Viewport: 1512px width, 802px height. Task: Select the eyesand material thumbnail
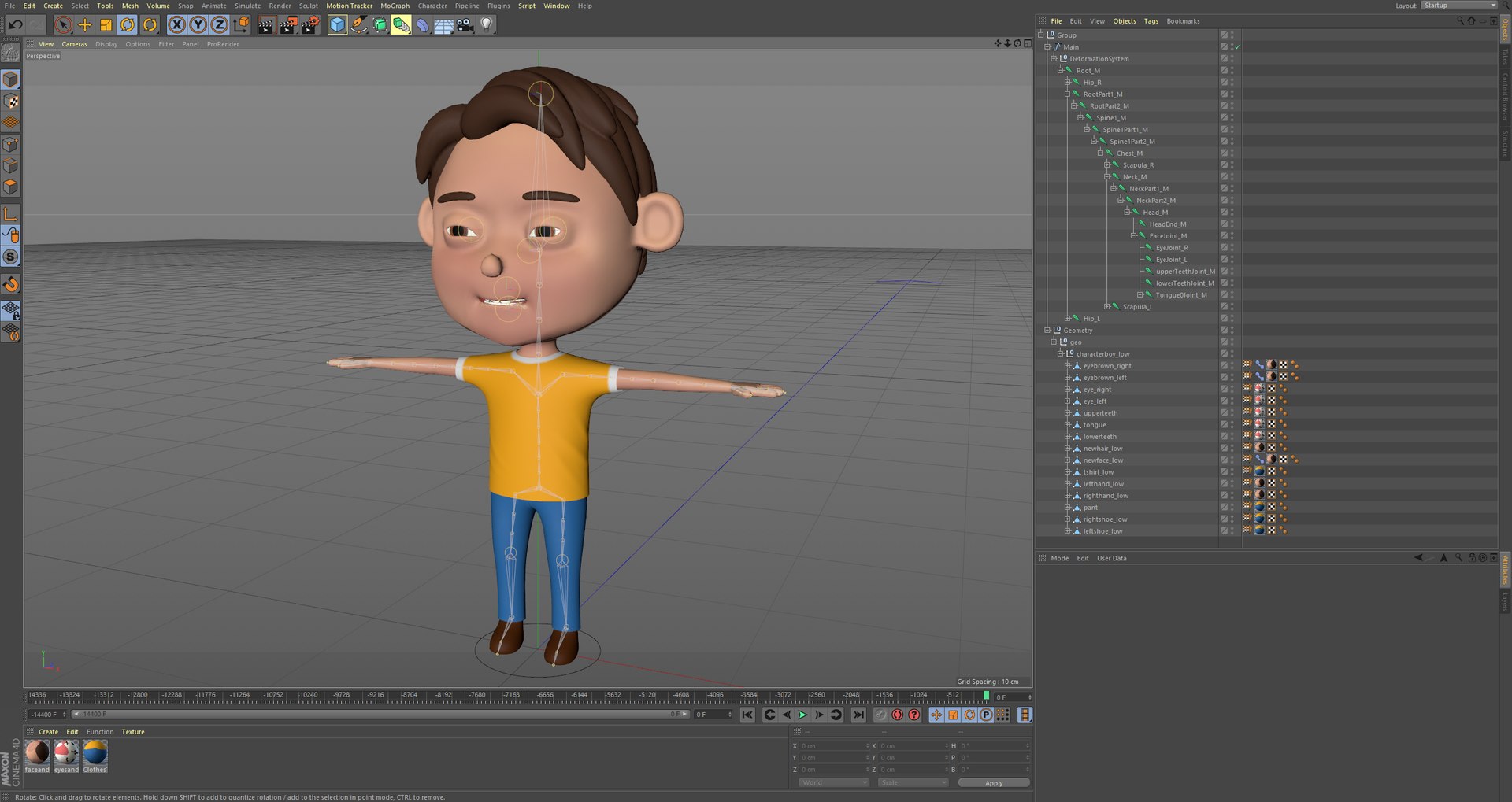click(66, 756)
